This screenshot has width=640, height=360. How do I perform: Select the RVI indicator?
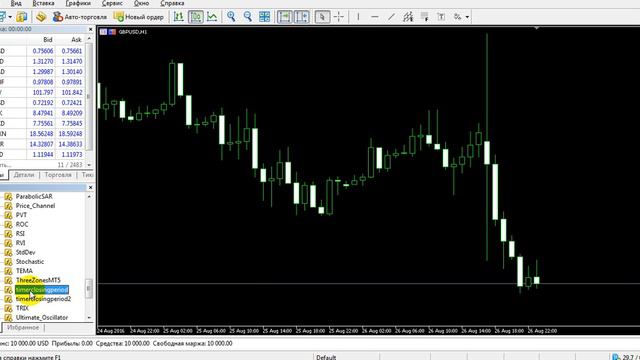pos(20,243)
